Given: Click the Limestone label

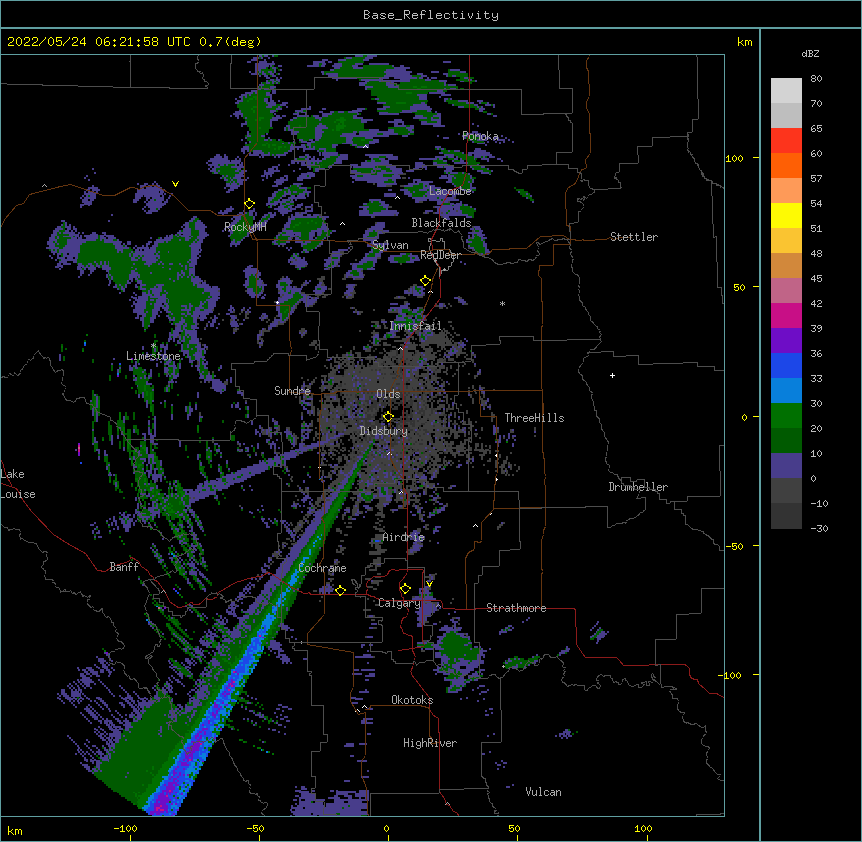Looking at the screenshot, I should 153,356.
